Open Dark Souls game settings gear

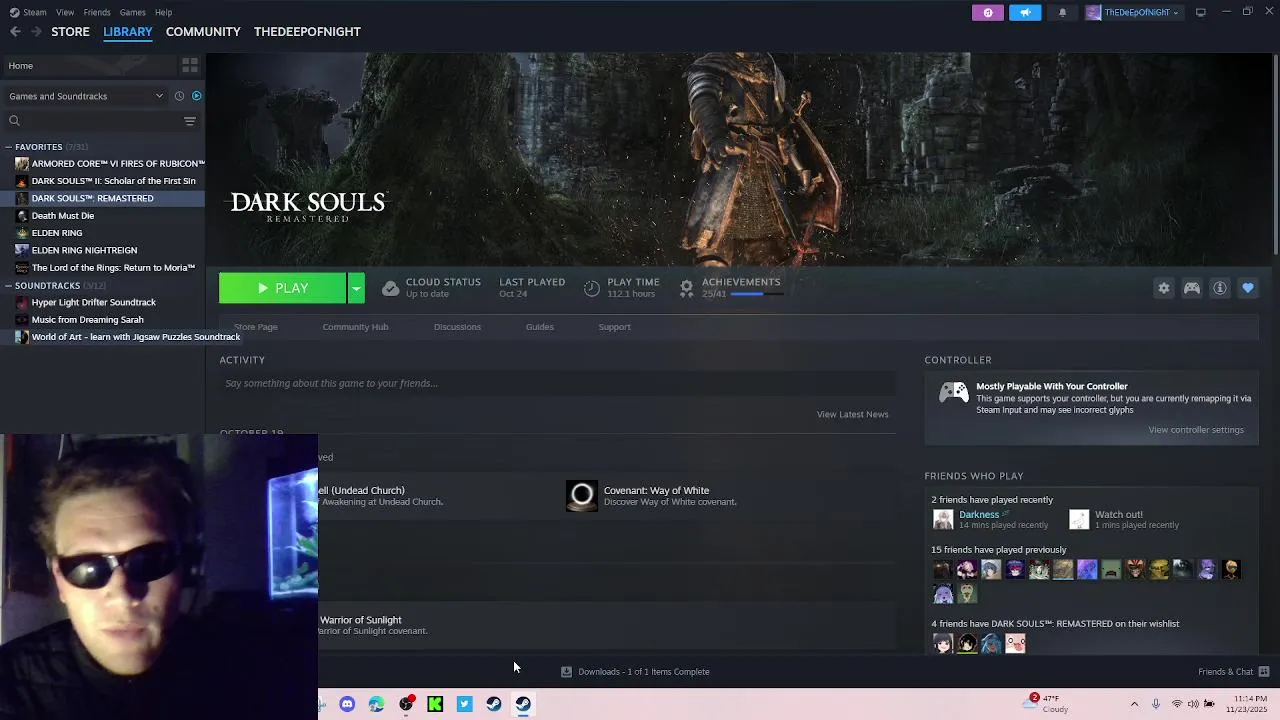click(1164, 288)
